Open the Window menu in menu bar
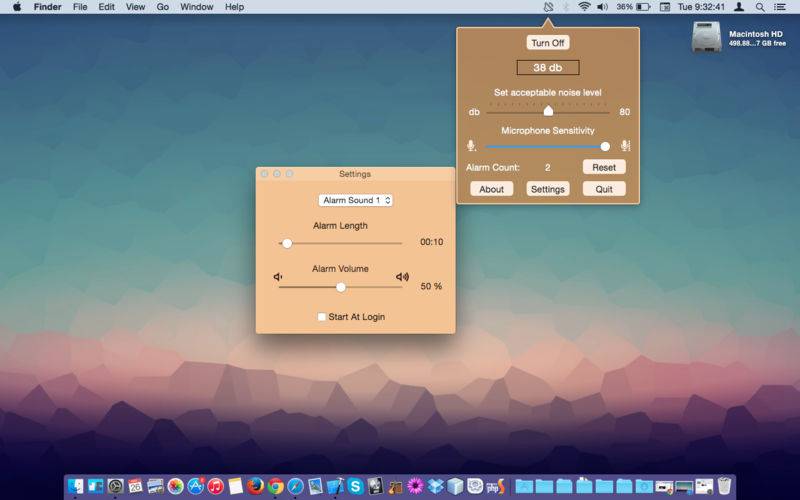Image resolution: width=800 pixels, height=500 pixels. pyautogui.click(x=196, y=7)
